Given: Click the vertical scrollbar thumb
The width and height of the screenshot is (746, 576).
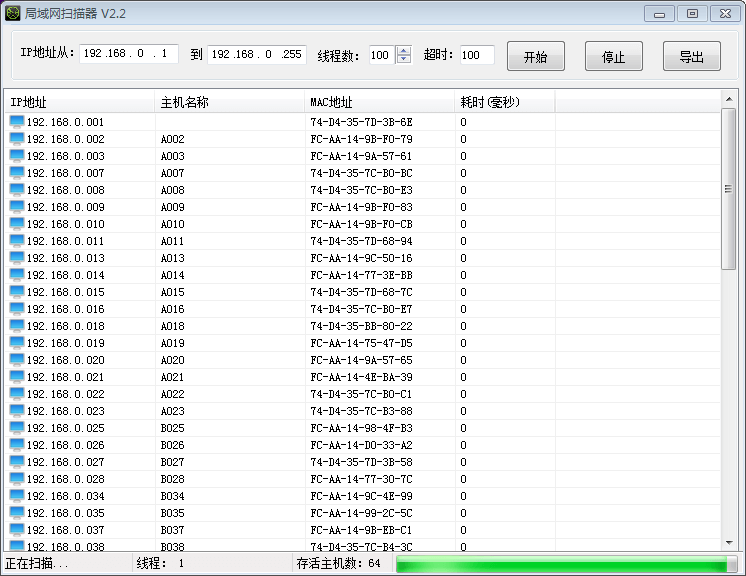Looking at the screenshot, I should click(x=729, y=190).
